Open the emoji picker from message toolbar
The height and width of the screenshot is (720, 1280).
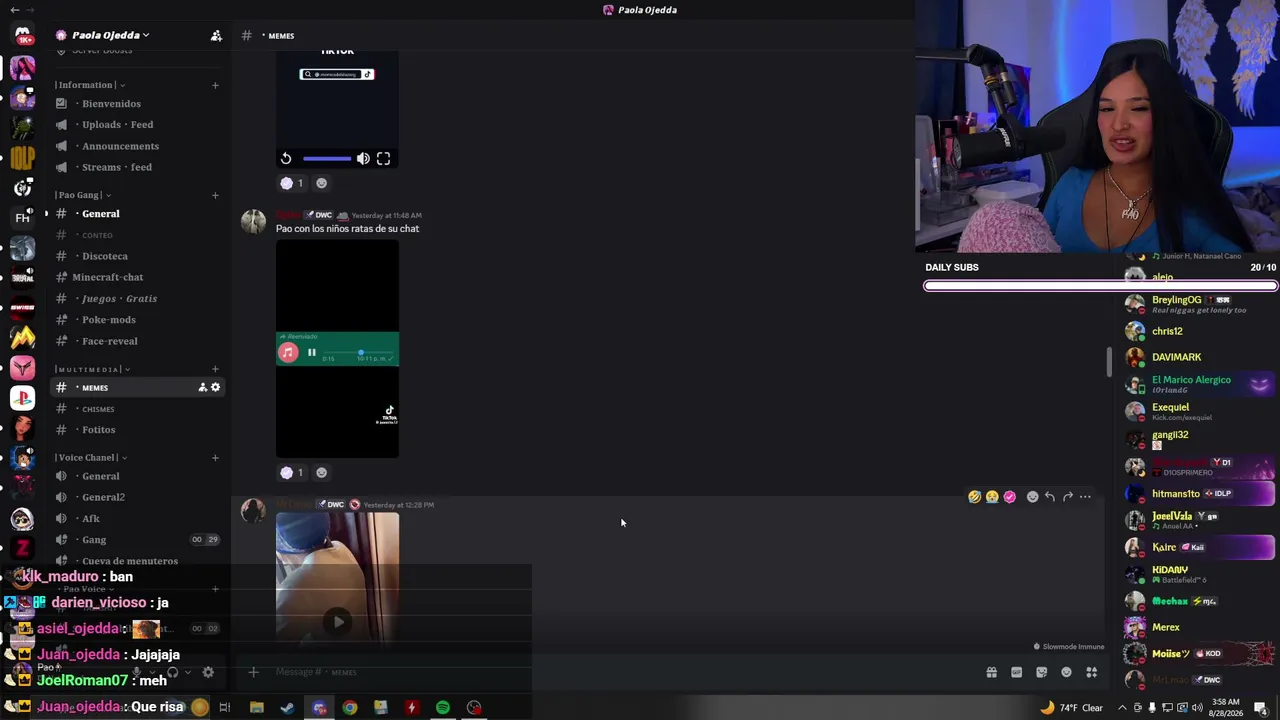tap(1032, 496)
